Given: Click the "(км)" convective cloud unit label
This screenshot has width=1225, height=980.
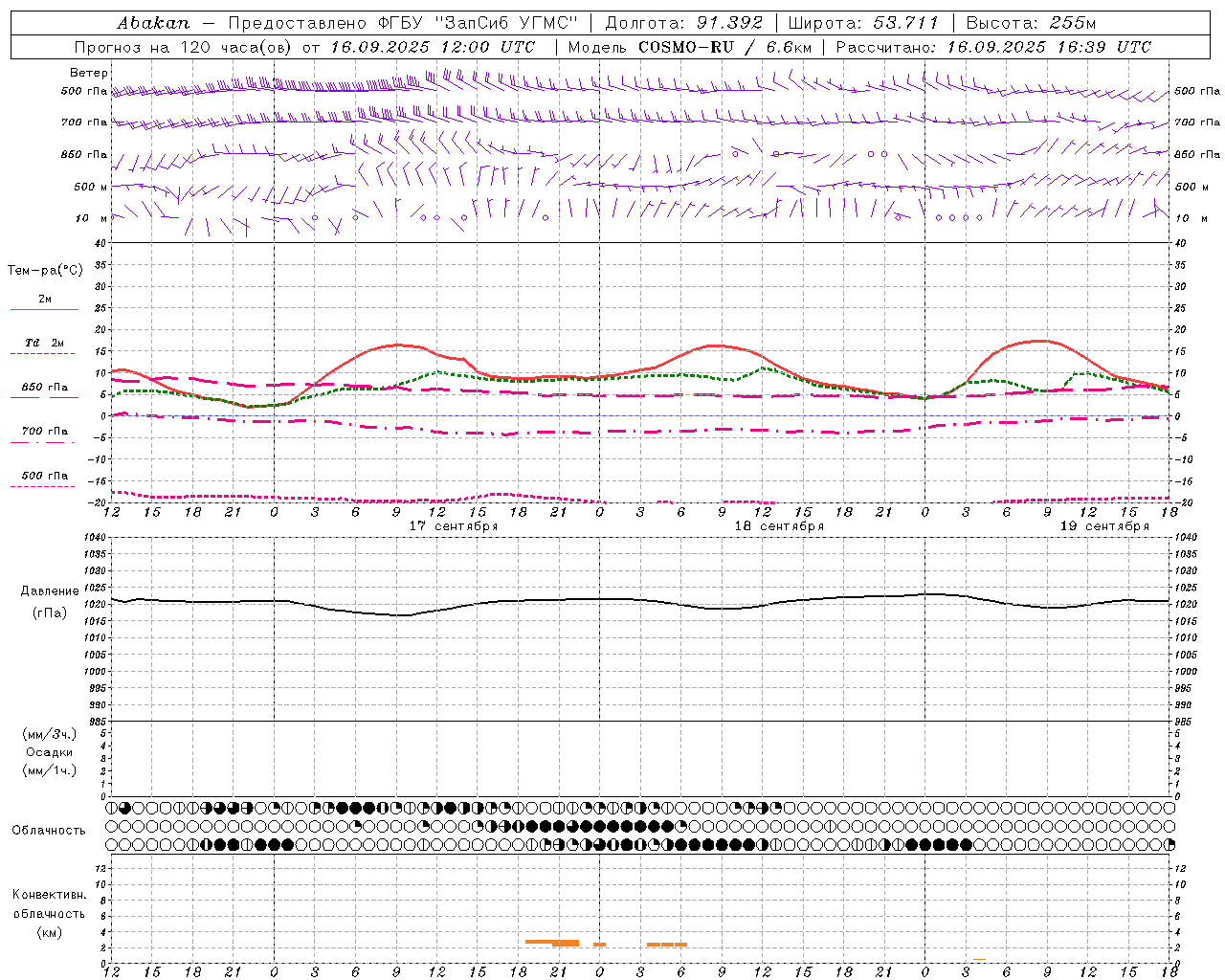Looking at the screenshot, I should (x=49, y=932).
